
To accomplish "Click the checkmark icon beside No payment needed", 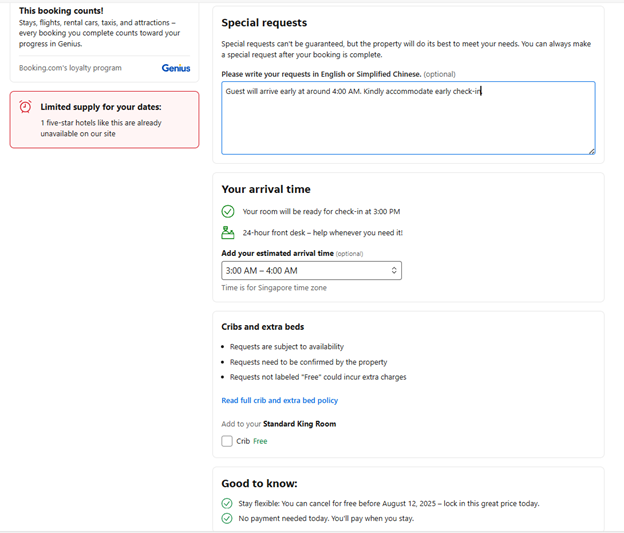I will tap(227, 519).
